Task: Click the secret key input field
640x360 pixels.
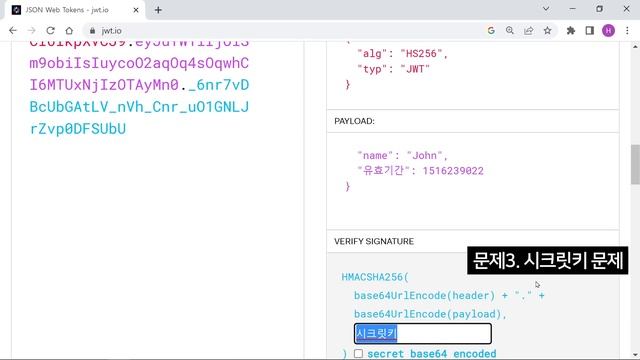Action: pos(422,333)
